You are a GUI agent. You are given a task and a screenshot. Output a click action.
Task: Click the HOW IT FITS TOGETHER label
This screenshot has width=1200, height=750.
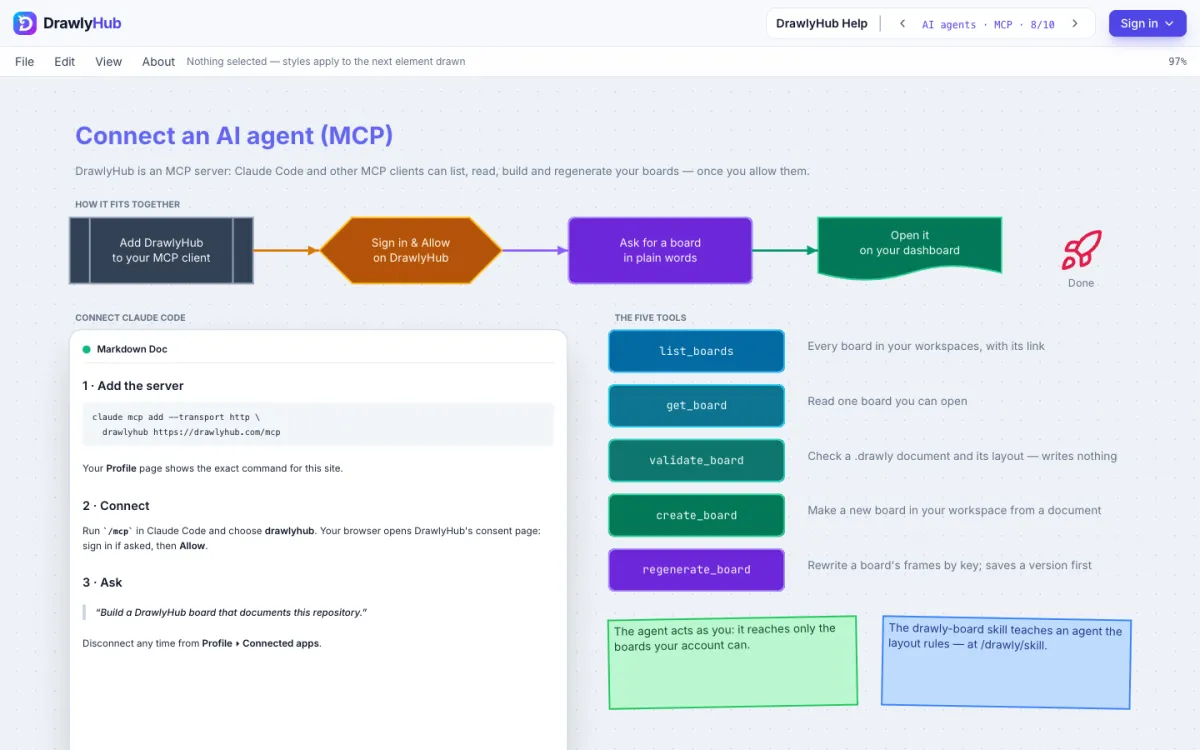128,205
